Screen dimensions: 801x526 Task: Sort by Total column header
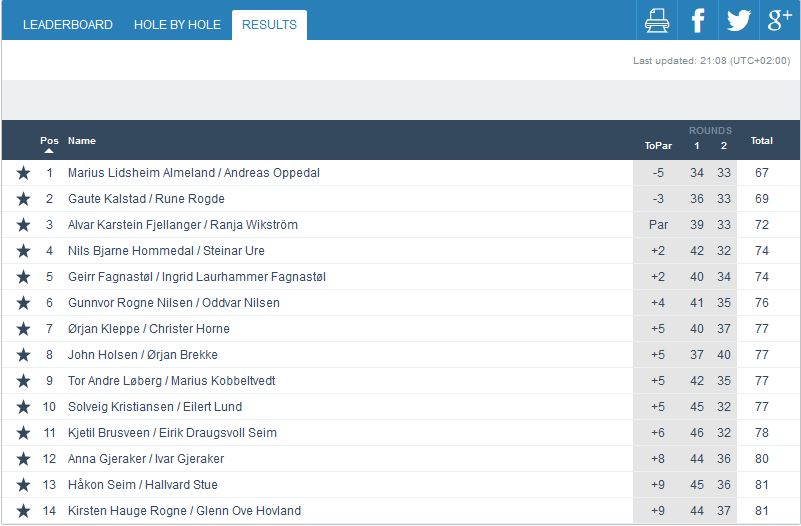tap(762, 141)
